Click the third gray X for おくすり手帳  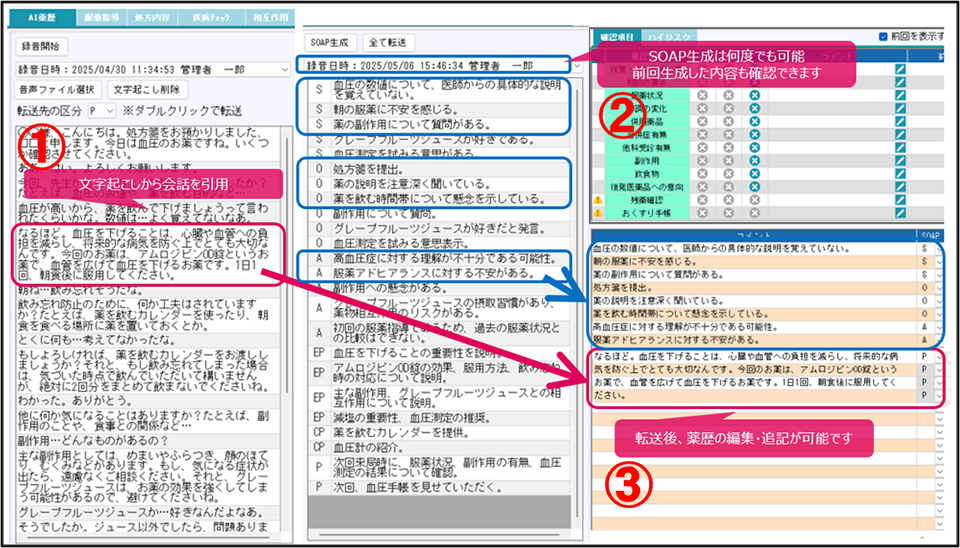[x=754, y=213]
